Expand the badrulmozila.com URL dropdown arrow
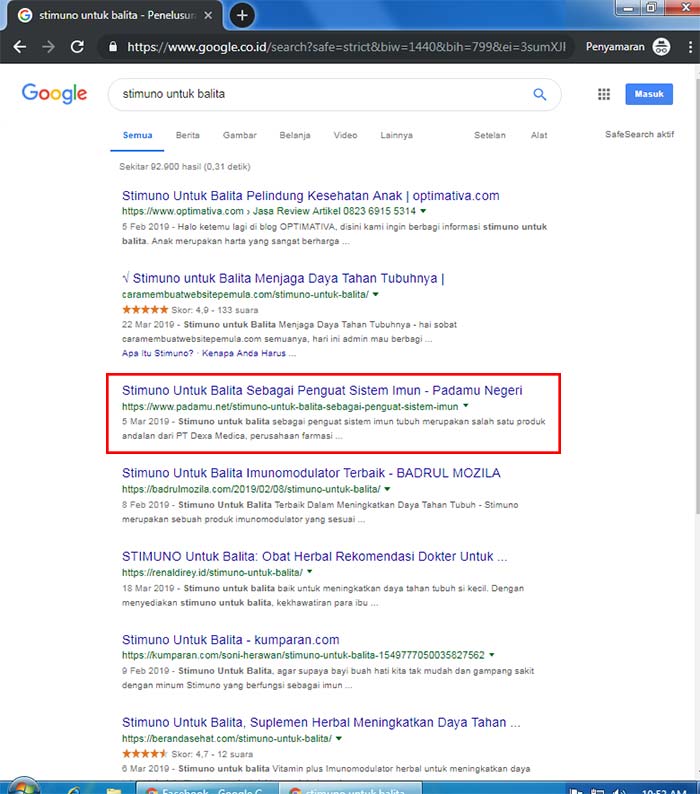 pyautogui.click(x=387, y=489)
